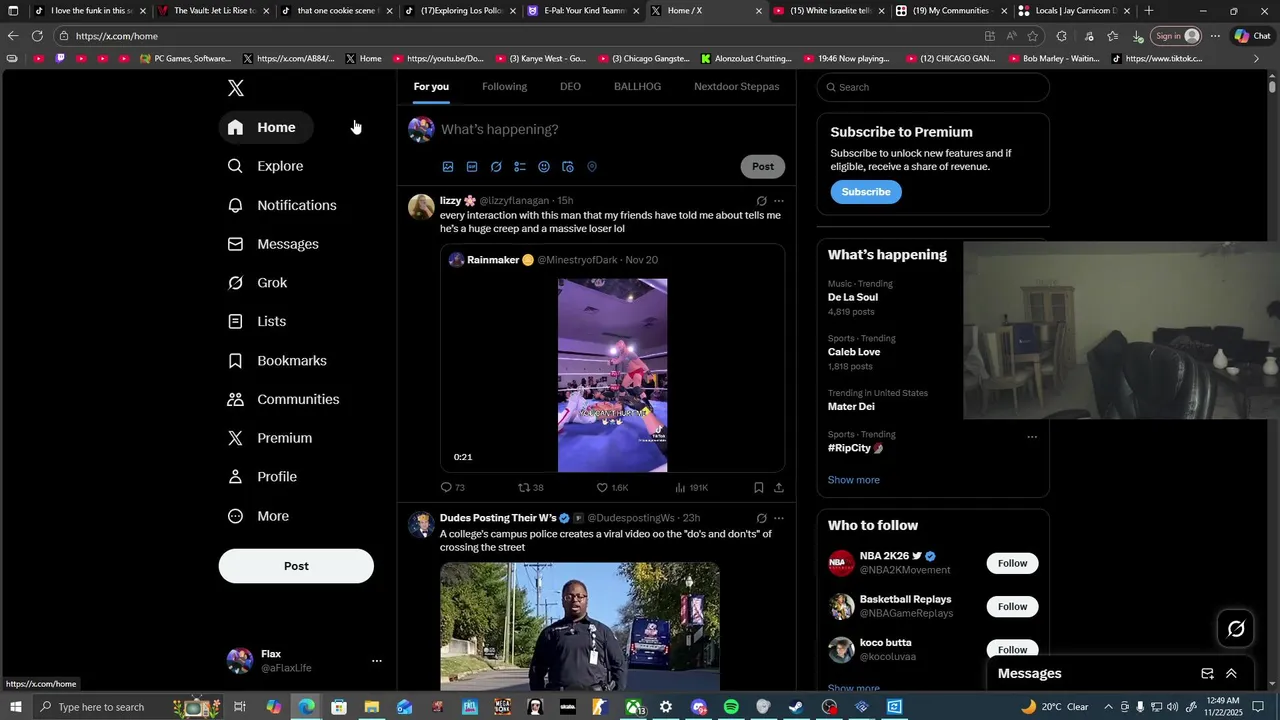Click Show more under What's happening
Viewport: 1280px width, 720px height.
[x=853, y=480]
